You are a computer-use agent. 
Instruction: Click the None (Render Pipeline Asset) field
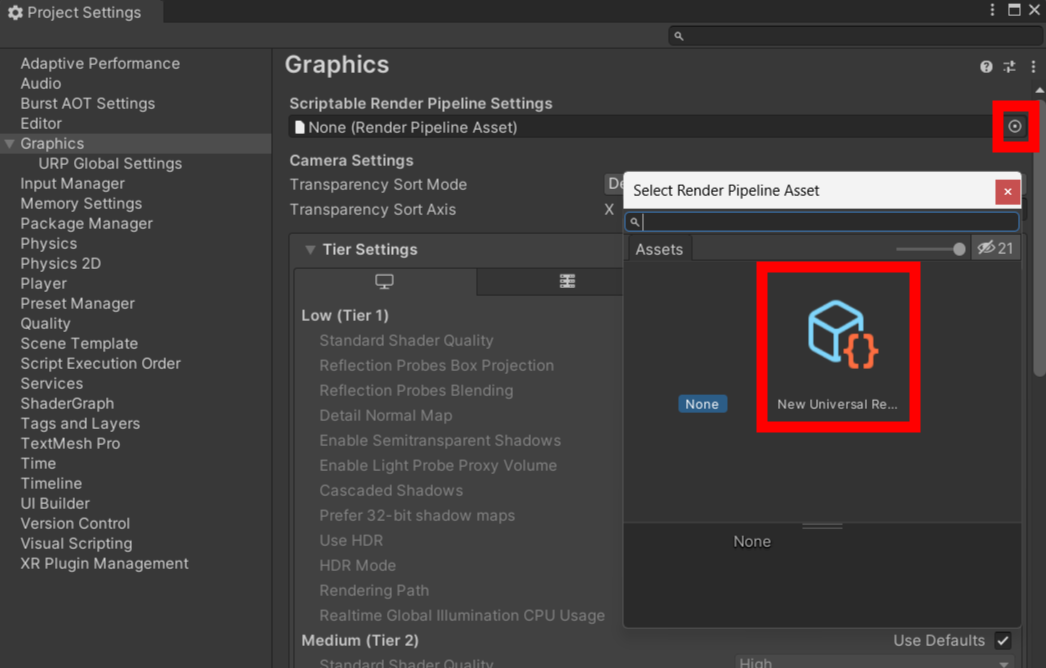(646, 127)
